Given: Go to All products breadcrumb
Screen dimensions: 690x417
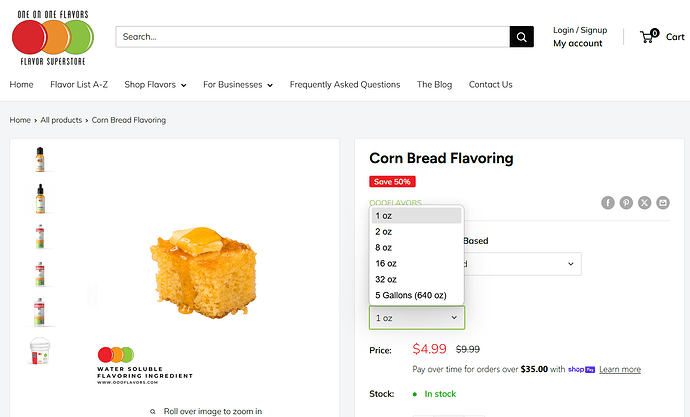Looking at the screenshot, I should tap(61, 120).
